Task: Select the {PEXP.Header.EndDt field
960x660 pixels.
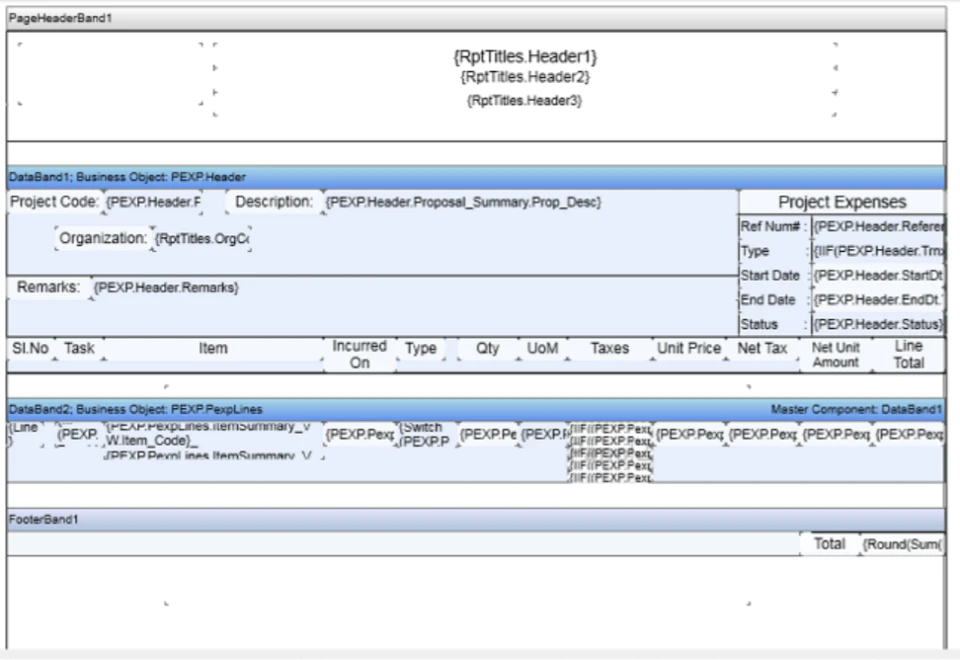Action: 878,300
